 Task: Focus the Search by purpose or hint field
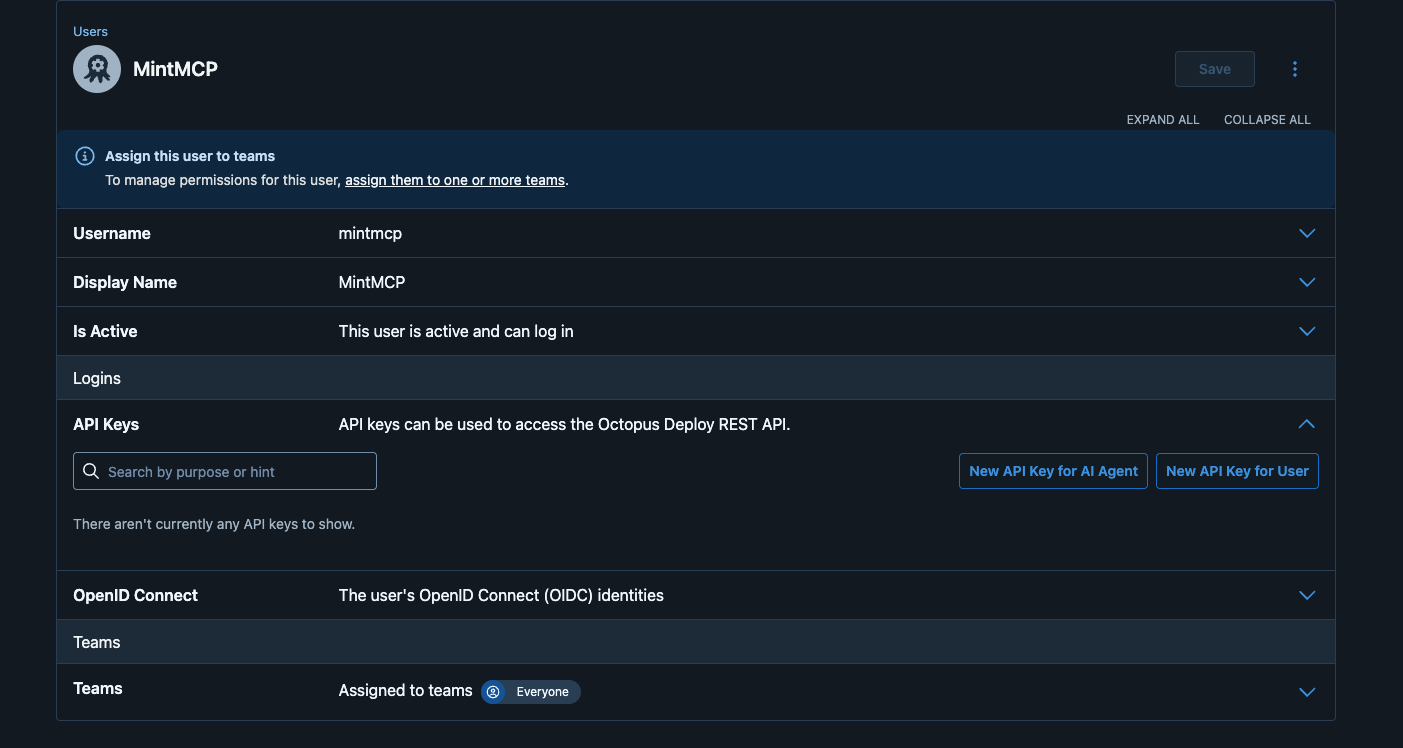pos(225,471)
